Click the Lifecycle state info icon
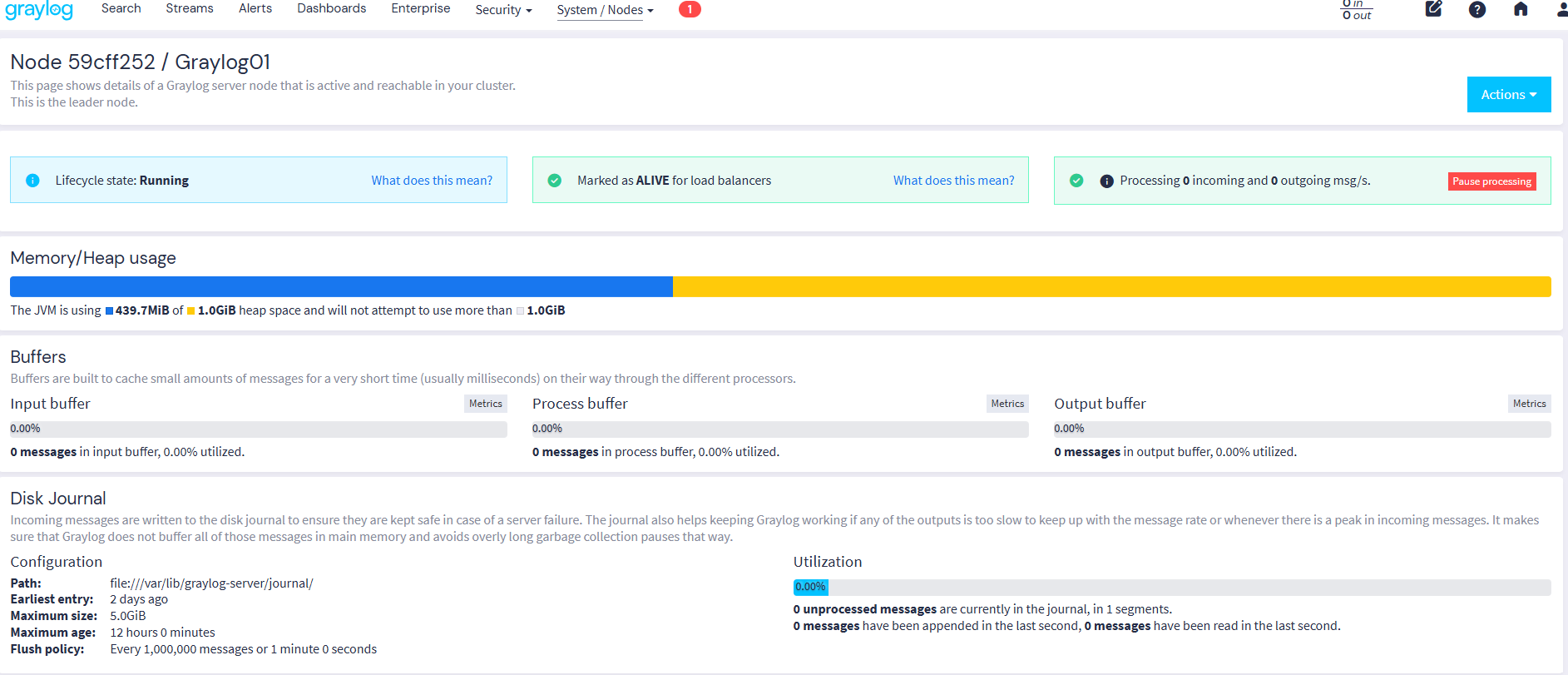This screenshot has height=675, width=1568. click(x=32, y=181)
